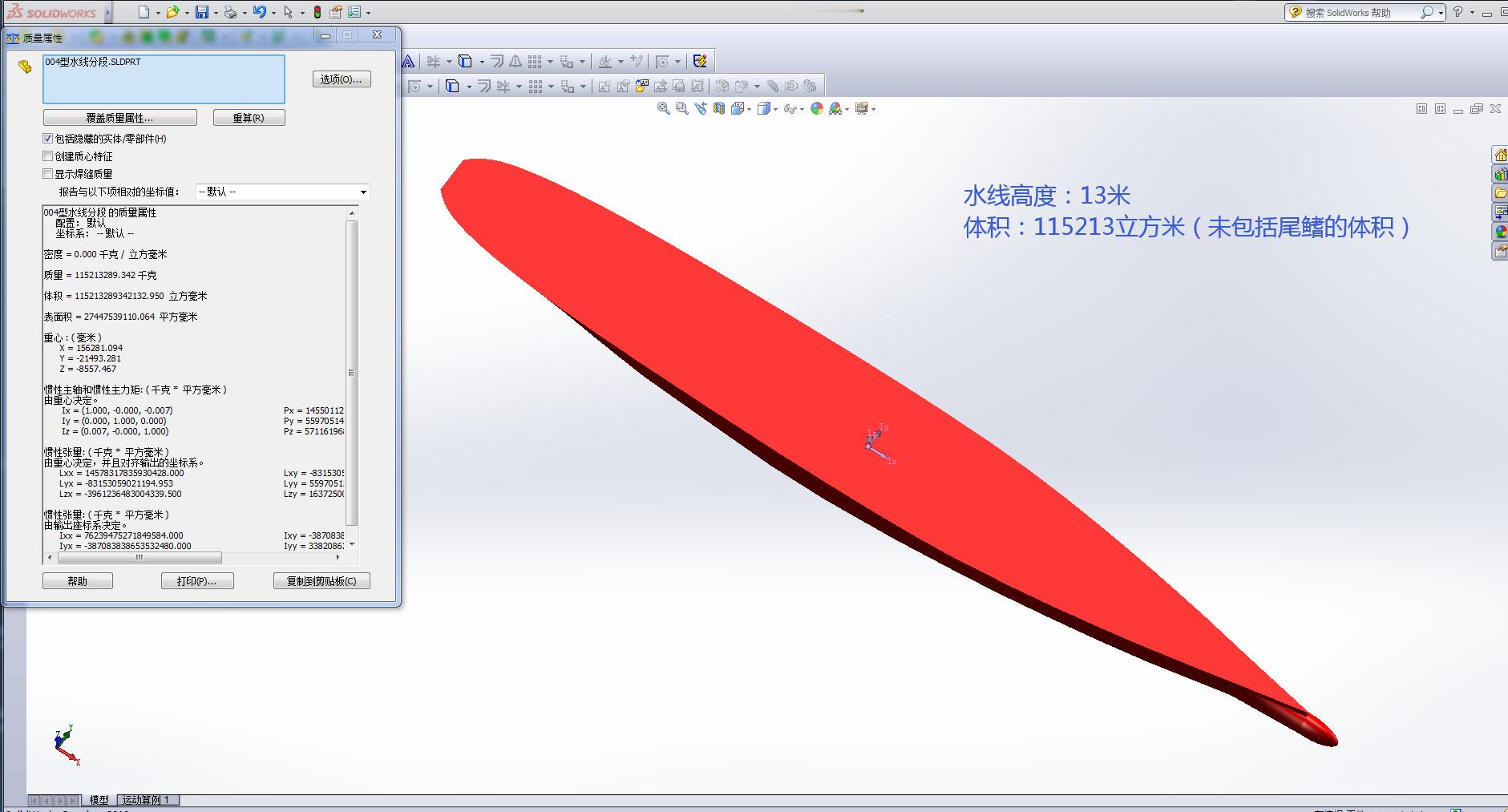Click the Edit Appearance color ball icon
The width and height of the screenshot is (1508, 812).
[817, 108]
